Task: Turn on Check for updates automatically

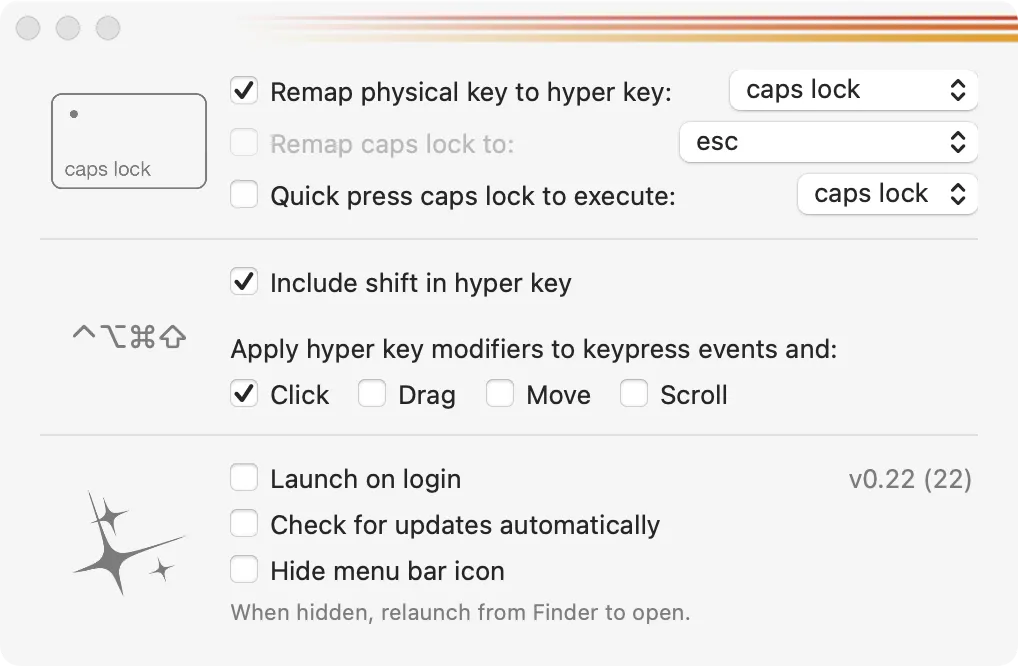Action: pyautogui.click(x=244, y=524)
